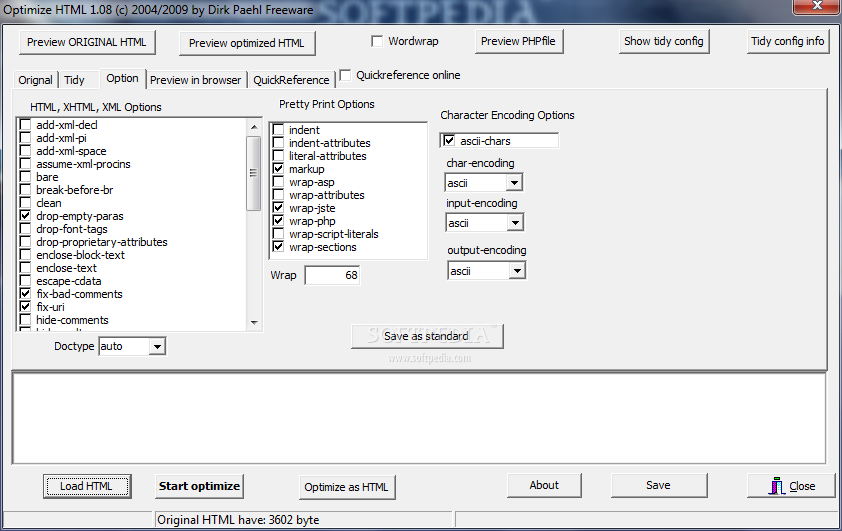The height and width of the screenshot is (531, 842).
Task: Check indent-attributes option
Action: (278, 143)
